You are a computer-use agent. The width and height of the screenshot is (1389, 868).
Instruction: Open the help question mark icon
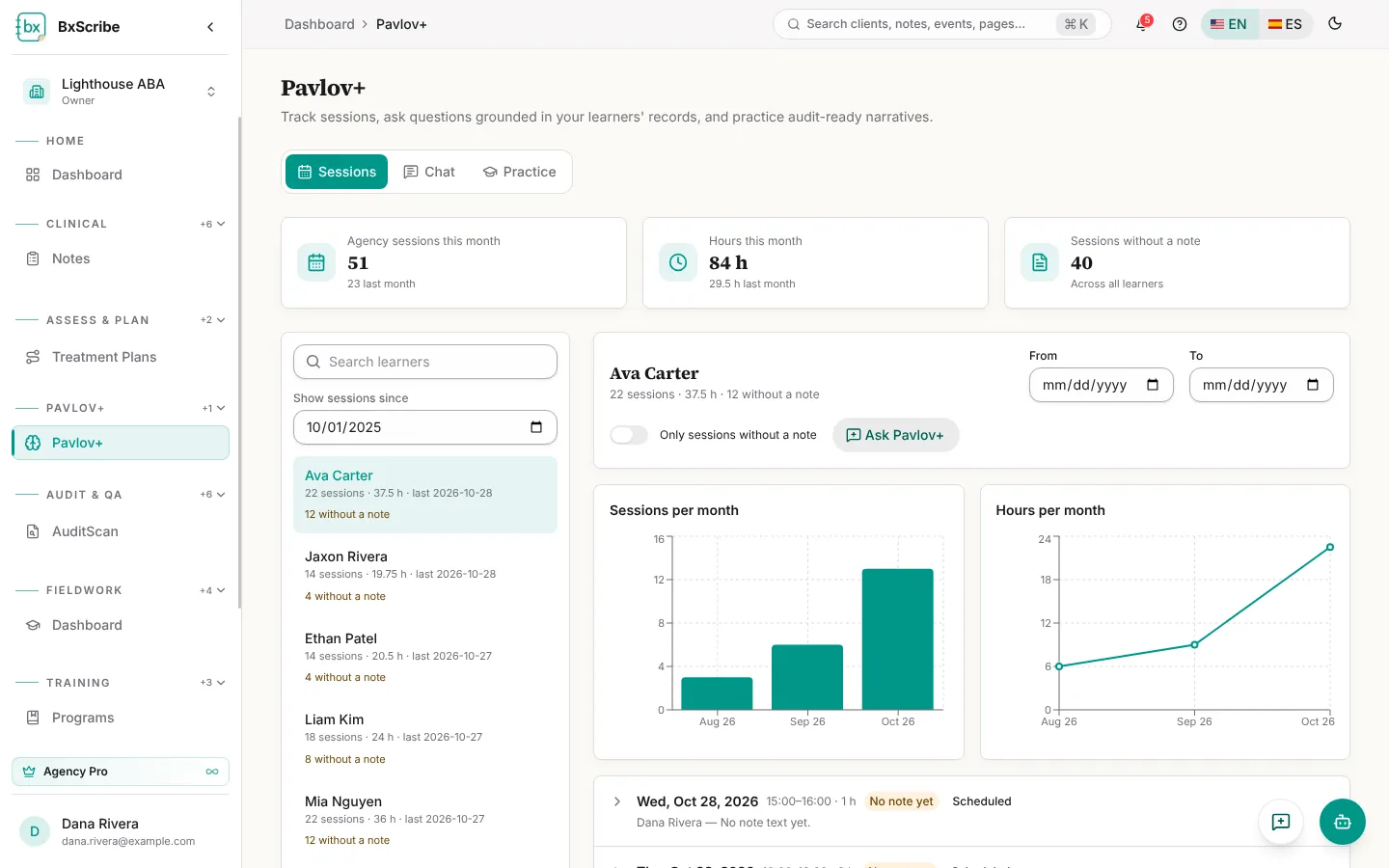click(1179, 24)
